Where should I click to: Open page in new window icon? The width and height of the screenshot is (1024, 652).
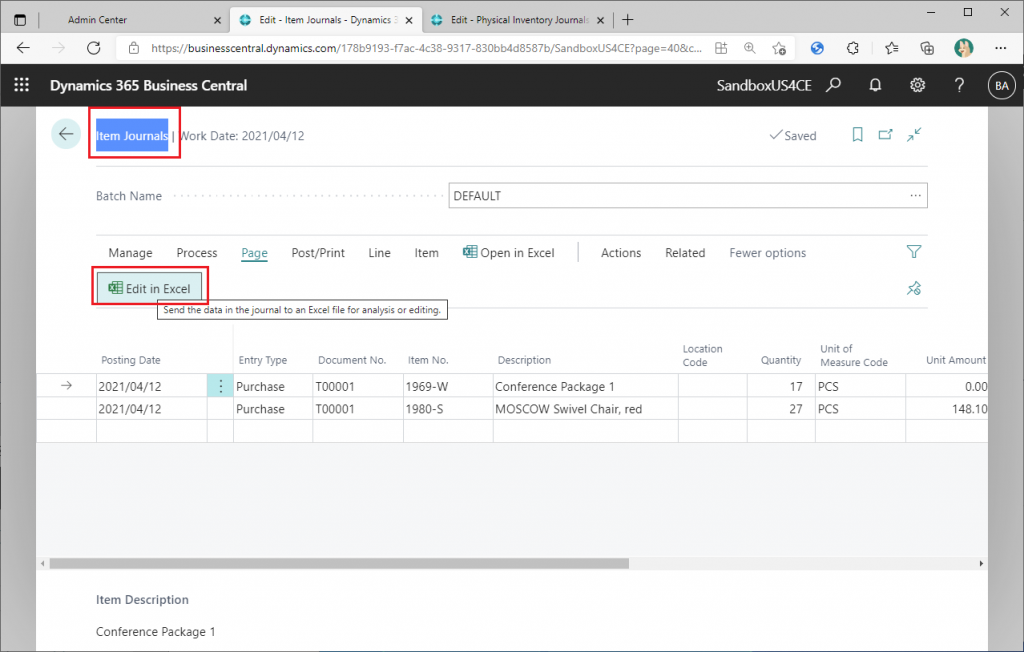[886, 135]
